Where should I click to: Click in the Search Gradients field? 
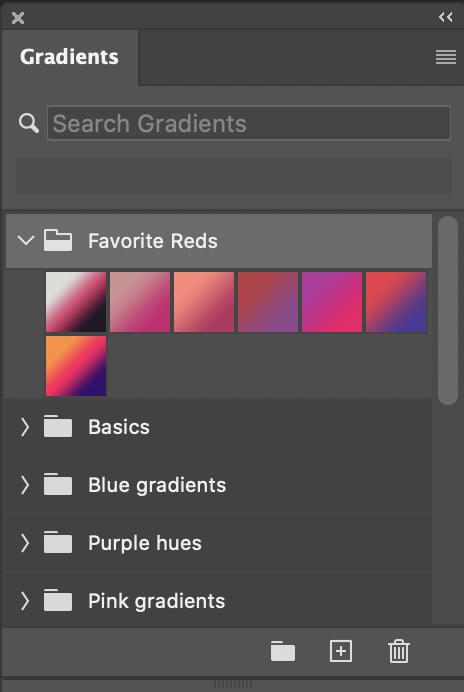[x=249, y=123]
